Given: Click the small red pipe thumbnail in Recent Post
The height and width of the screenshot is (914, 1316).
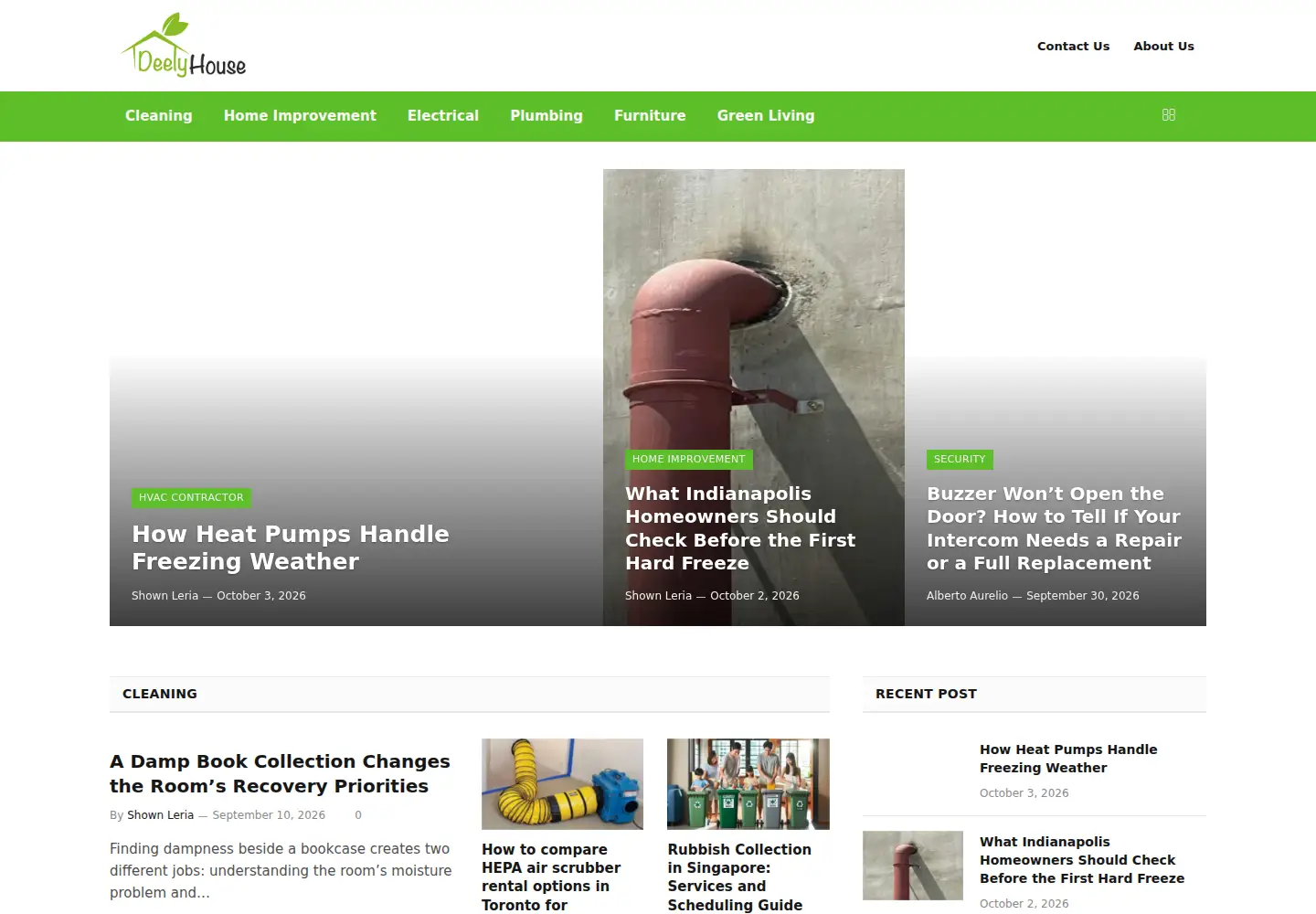Looking at the screenshot, I should click(913, 866).
